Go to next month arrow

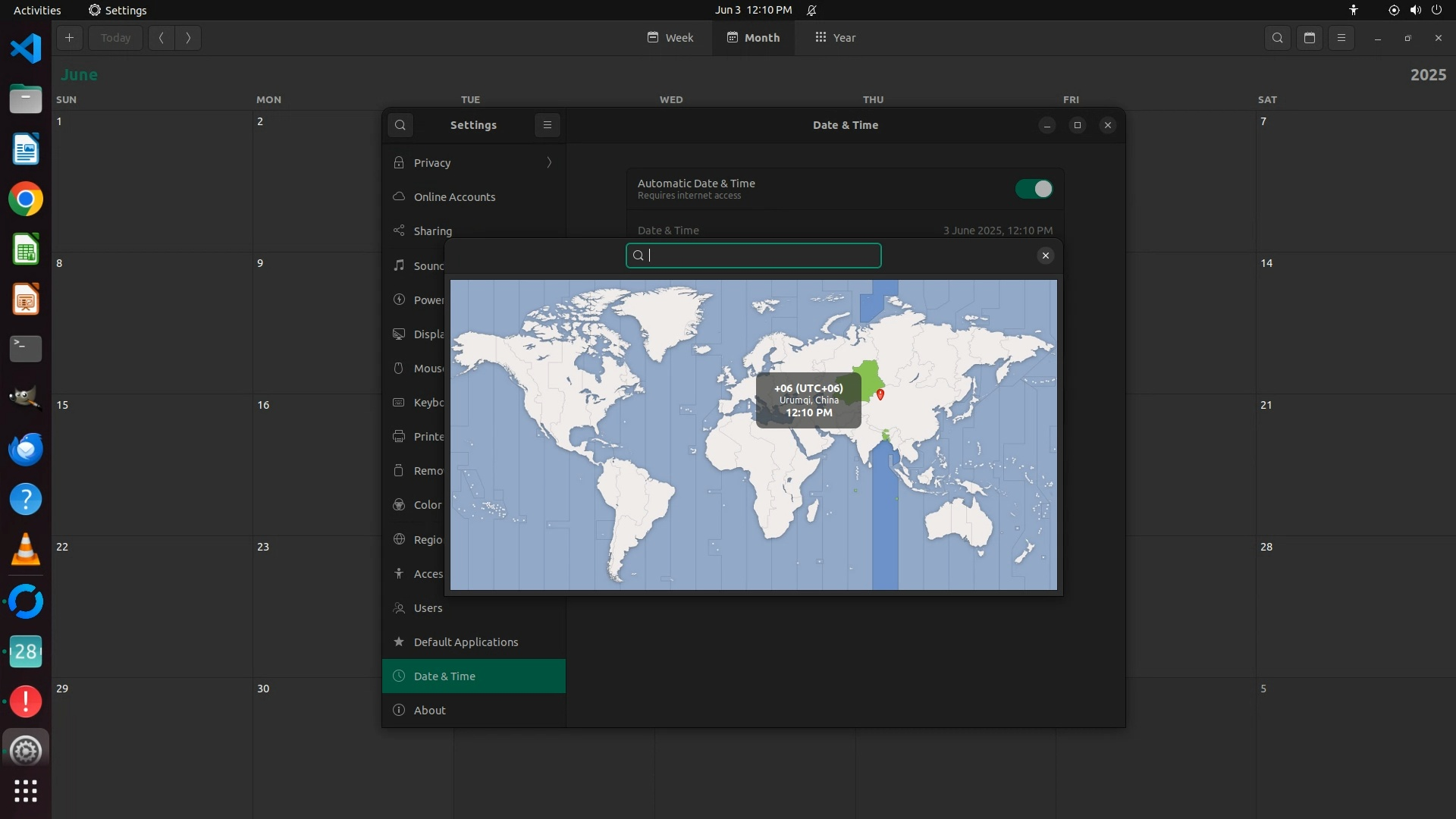pyautogui.click(x=188, y=38)
